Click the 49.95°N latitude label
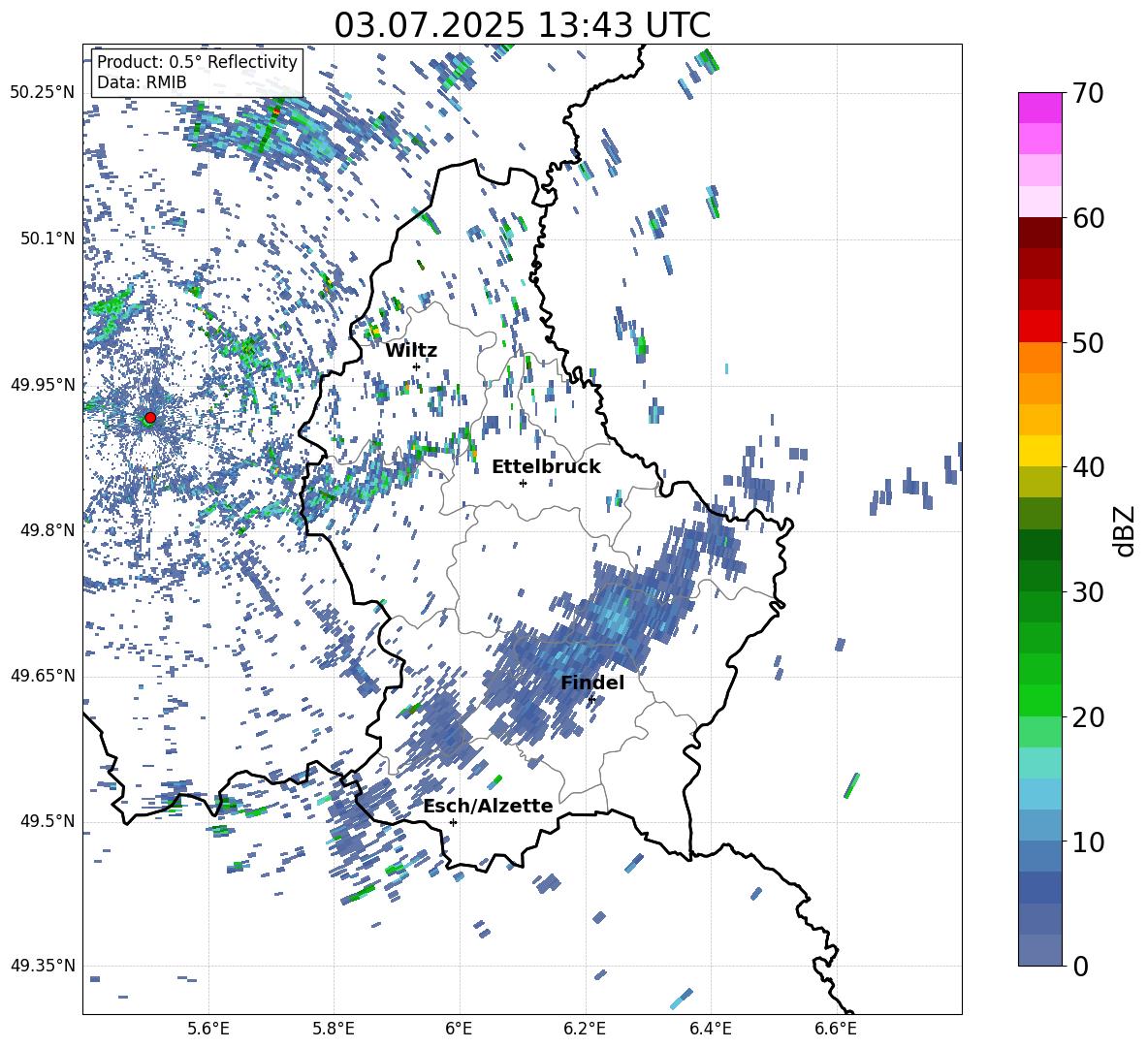The height and width of the screenshot is (1048, 1148). (x=43, y=385)
